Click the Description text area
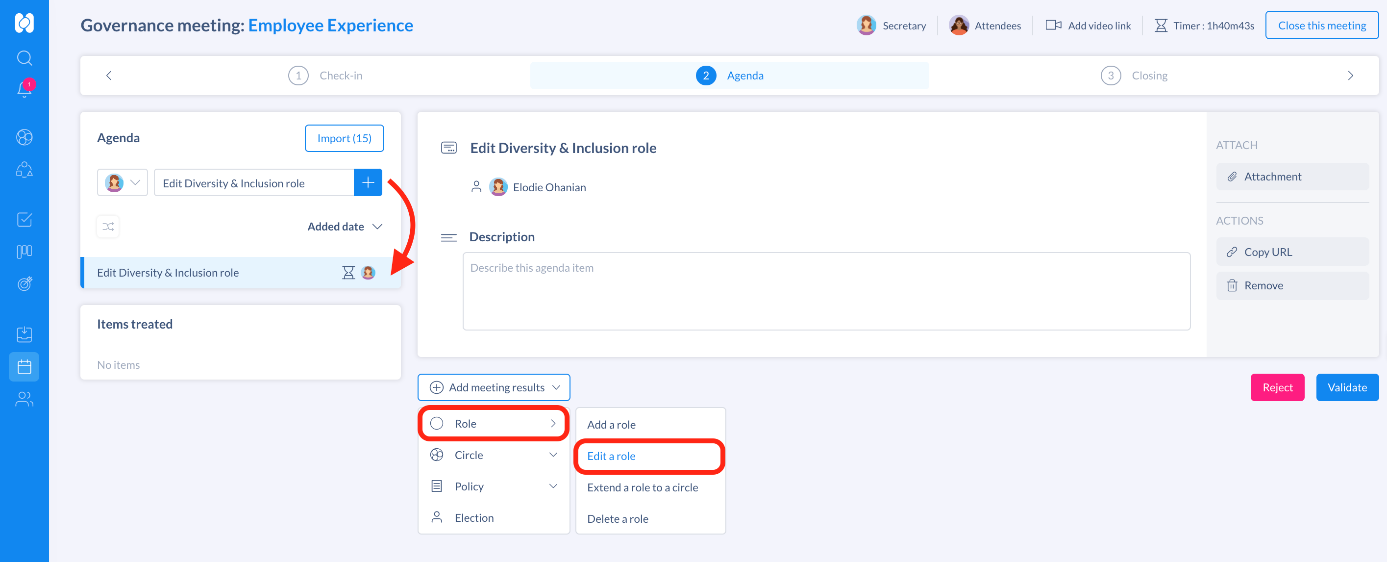This screenshot has width=1387, height=562. [826, 291]
